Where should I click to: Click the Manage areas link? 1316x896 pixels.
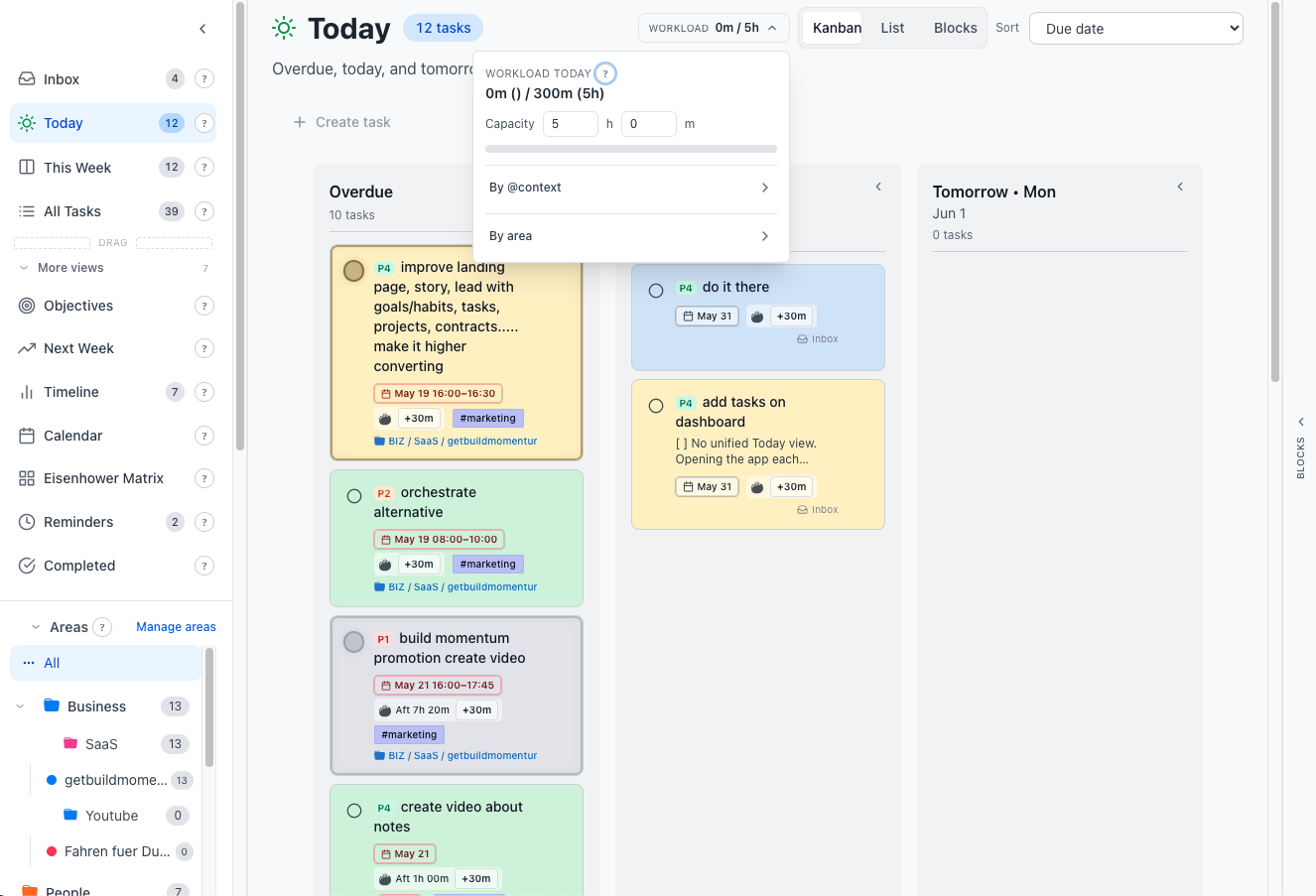(176, 627)
